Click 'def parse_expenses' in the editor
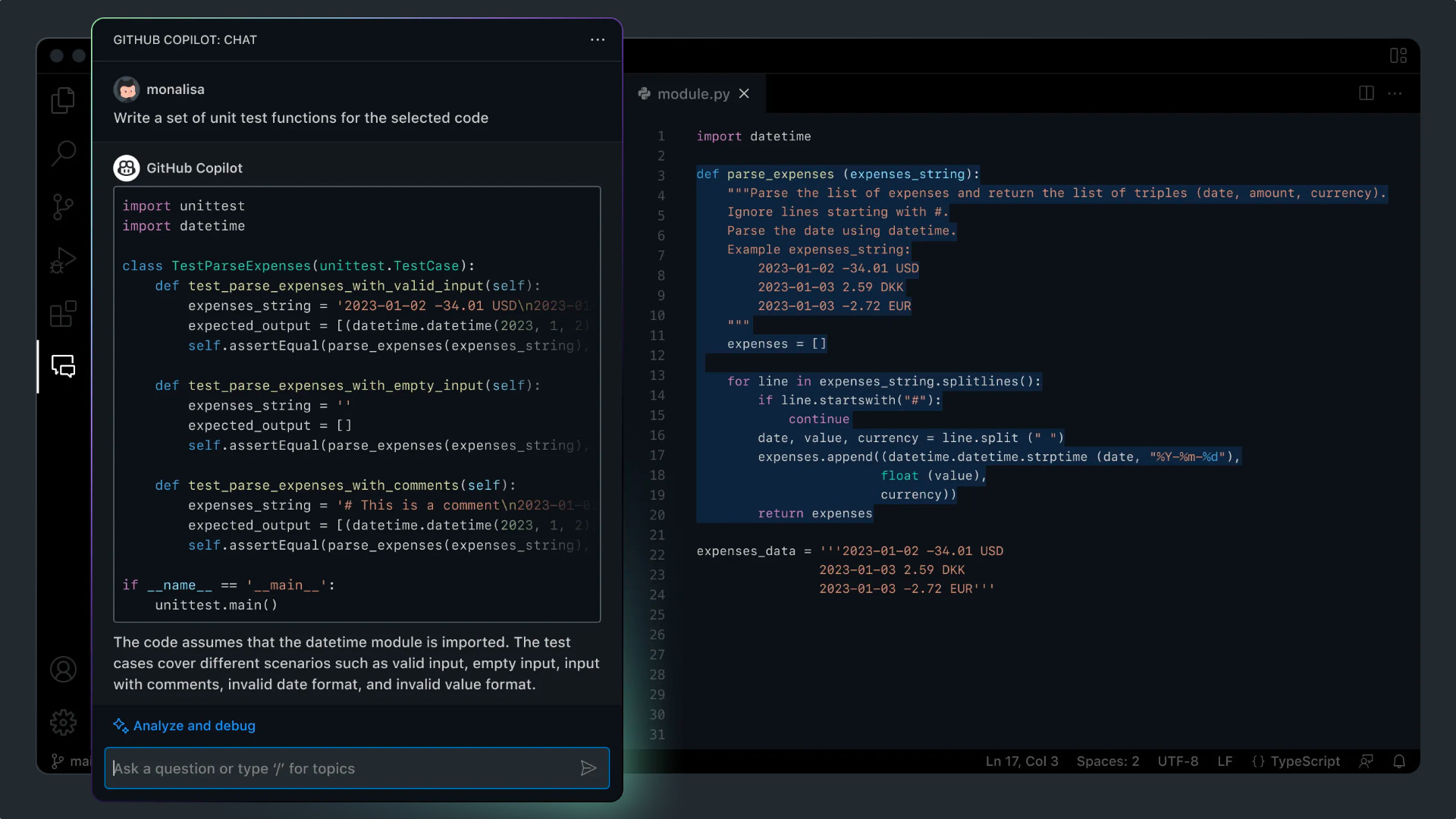Image resolution: width=1456 pixels, height=819 pixels. (x=765, y=174)
